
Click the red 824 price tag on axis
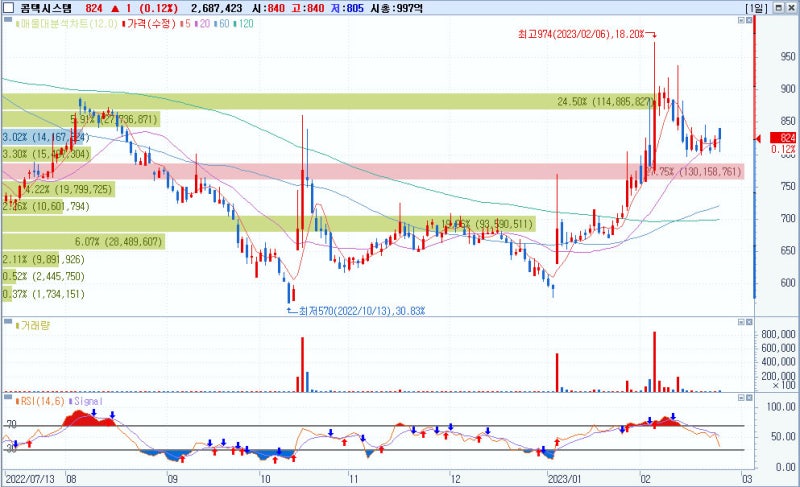coord(783,138)
